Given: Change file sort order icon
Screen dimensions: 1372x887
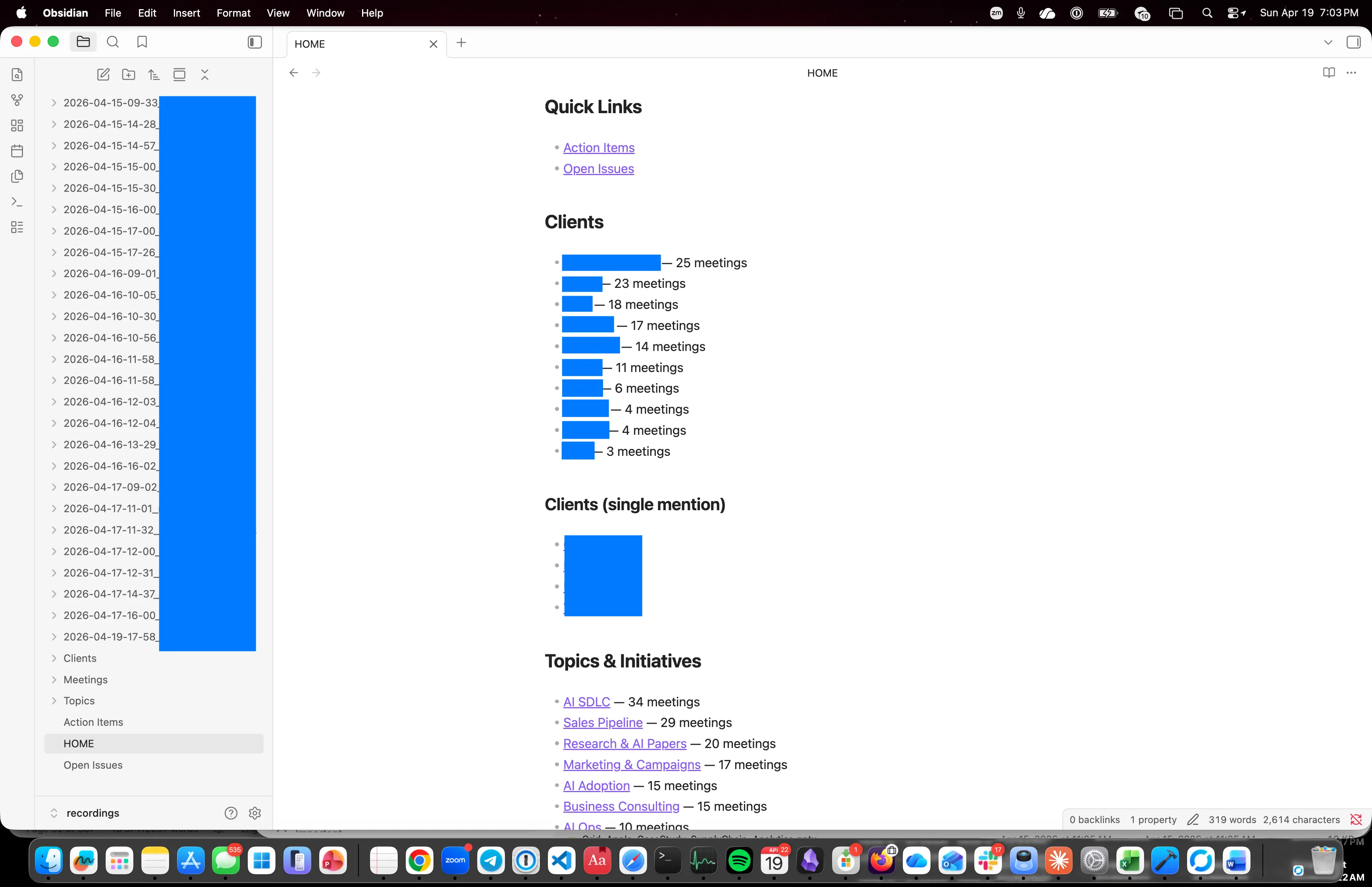Looking at the screenshot, I should pos(154,74).
